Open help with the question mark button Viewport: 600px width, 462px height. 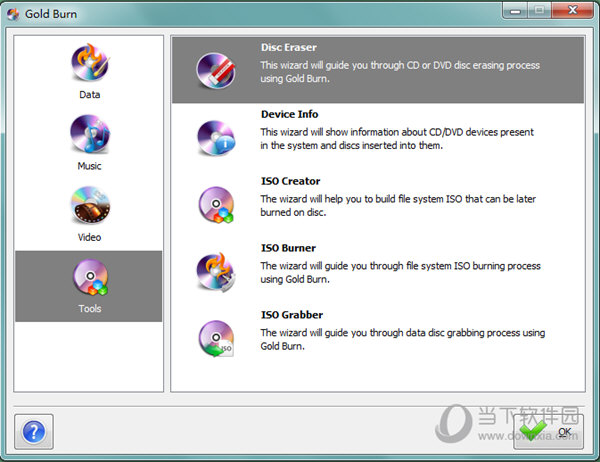(34, 431)
